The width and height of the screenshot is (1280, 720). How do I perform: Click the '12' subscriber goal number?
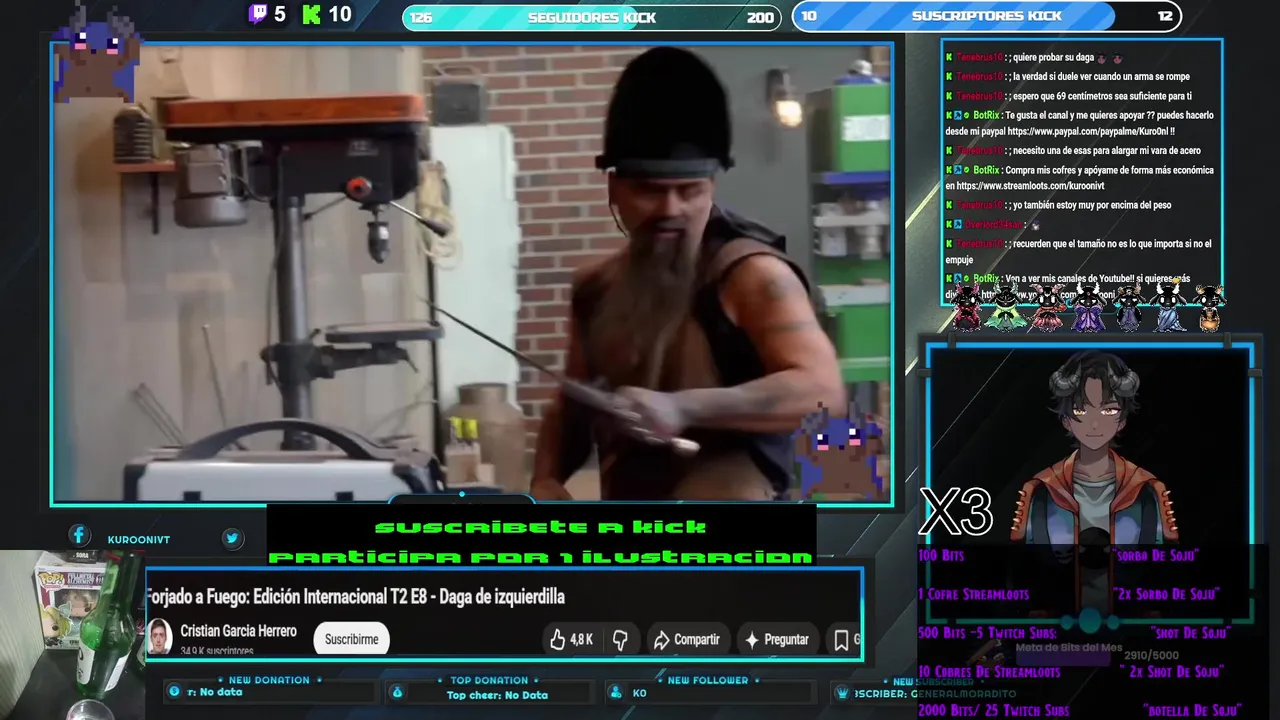tap(1165, 16)
